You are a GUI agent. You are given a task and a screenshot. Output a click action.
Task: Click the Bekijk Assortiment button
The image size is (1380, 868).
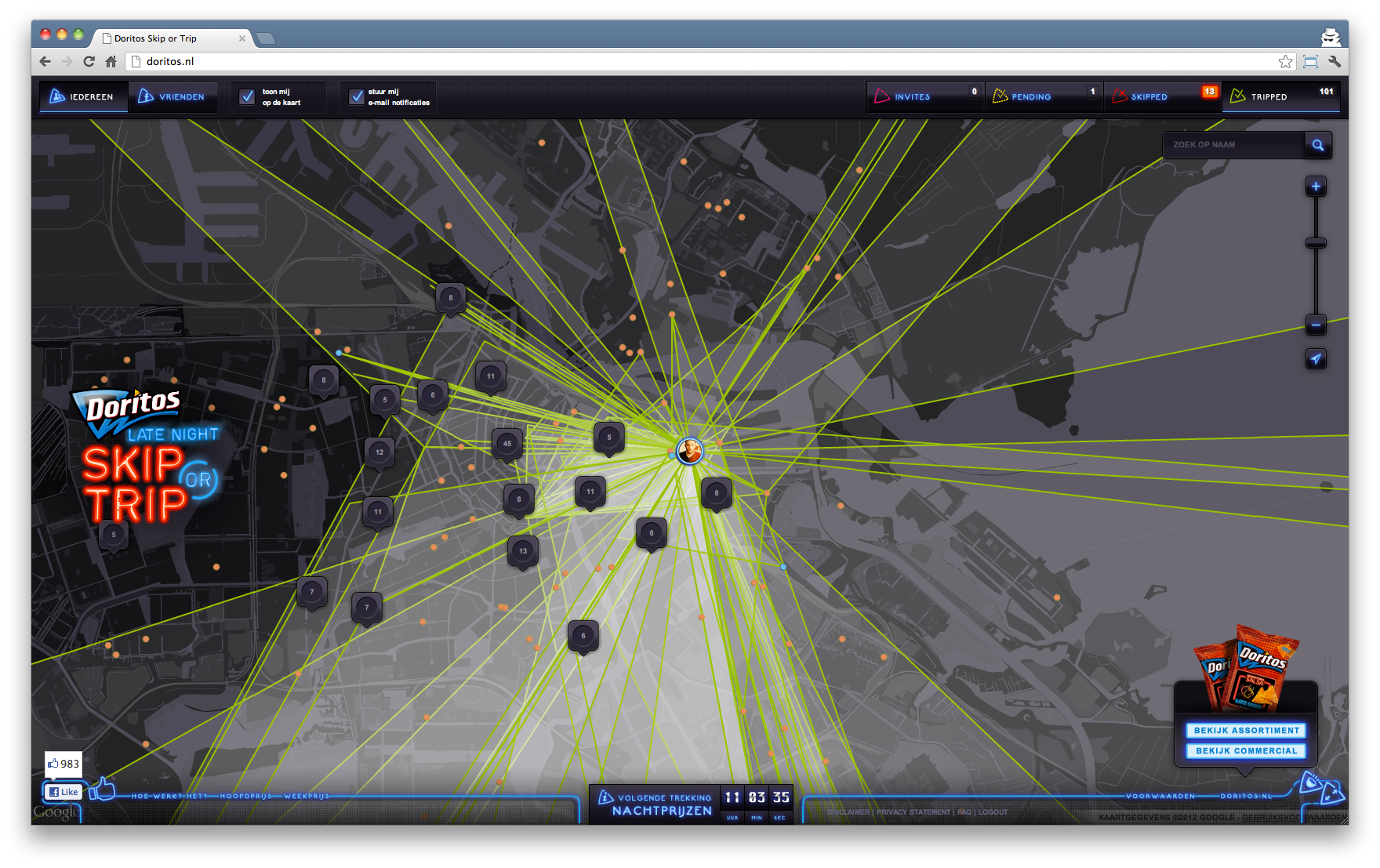(x=1246, y=731)
